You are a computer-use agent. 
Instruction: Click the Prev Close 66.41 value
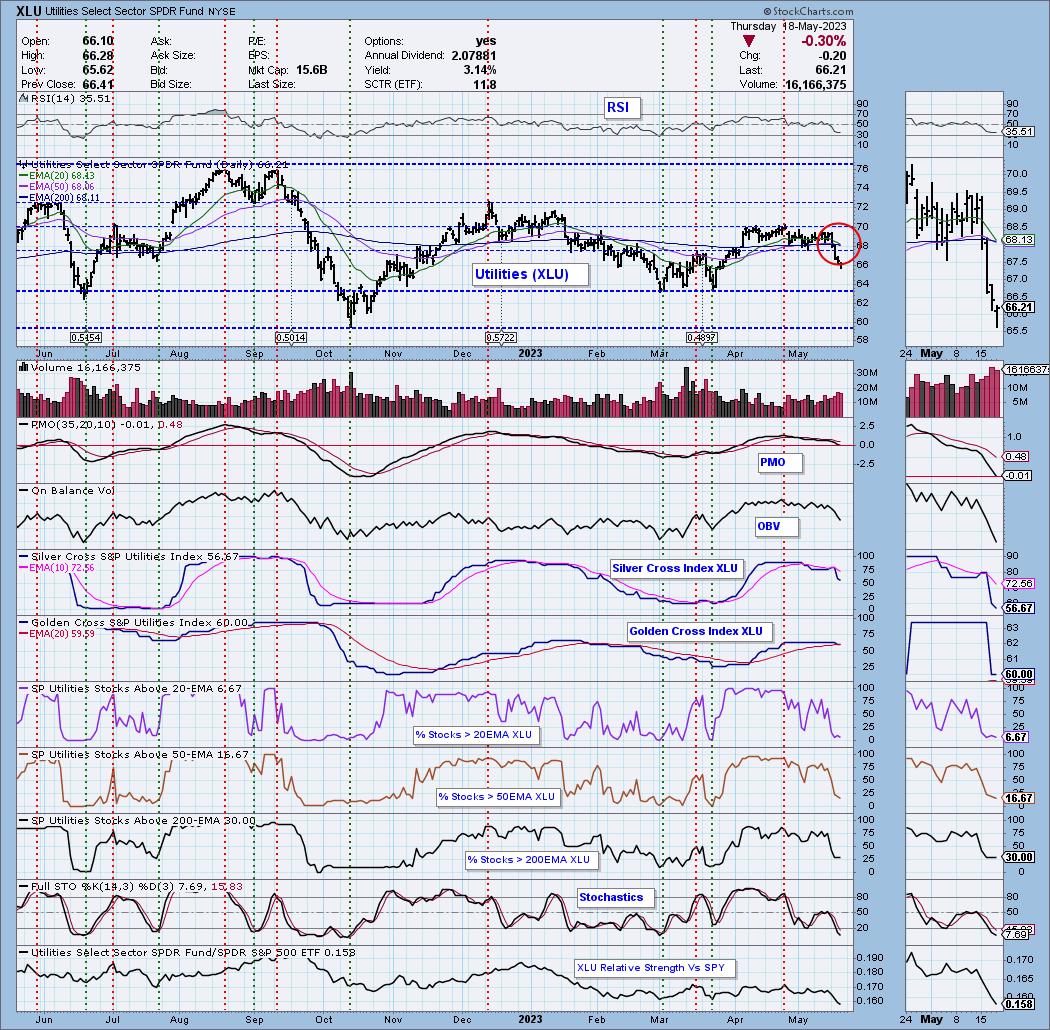[98, 85]
